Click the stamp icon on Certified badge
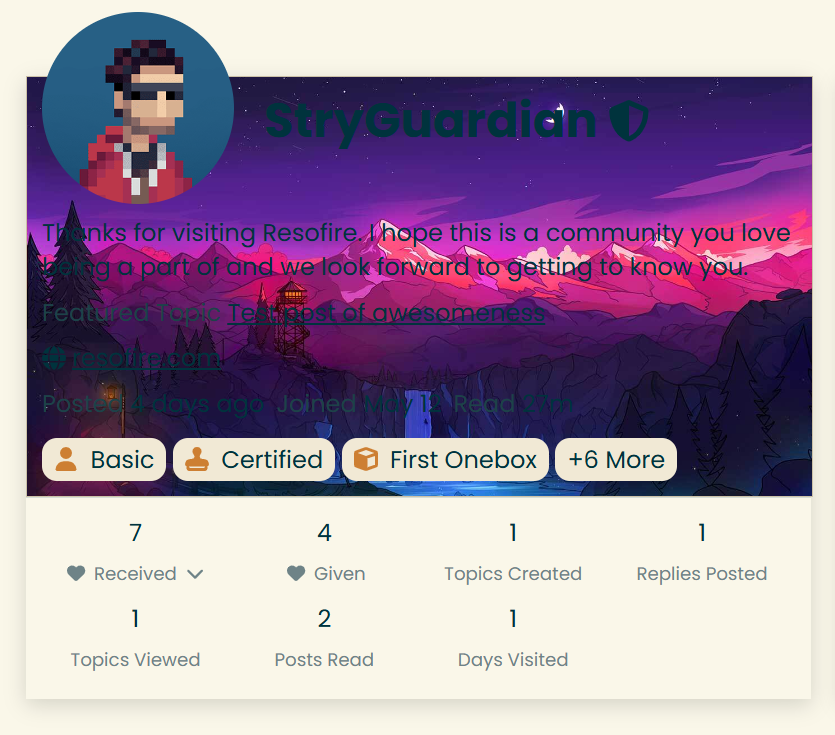Image resolution: width=835 pixels, height=735 pixels. pos(197,460)
